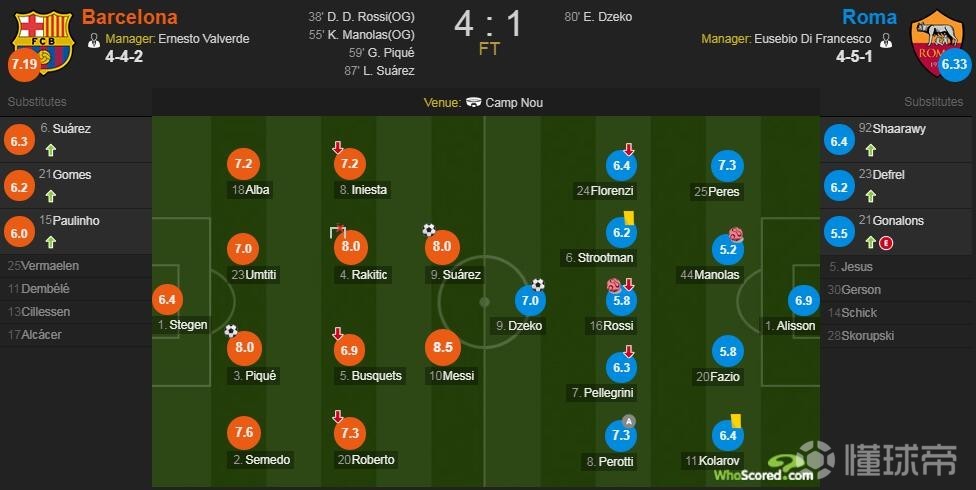976x490 pixels.
Task: Select Messi's 8.5 rating circle
Action: tap(443, 347)
